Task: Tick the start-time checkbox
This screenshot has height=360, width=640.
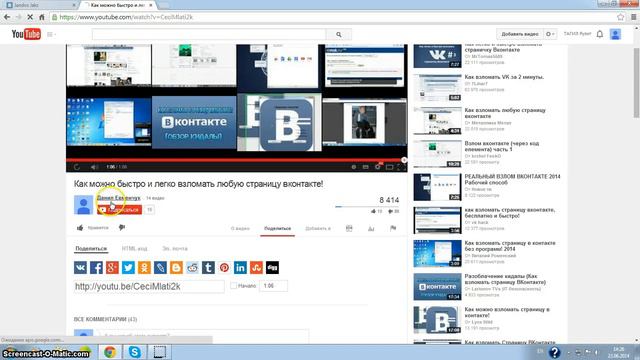Action: pos(233,286)
